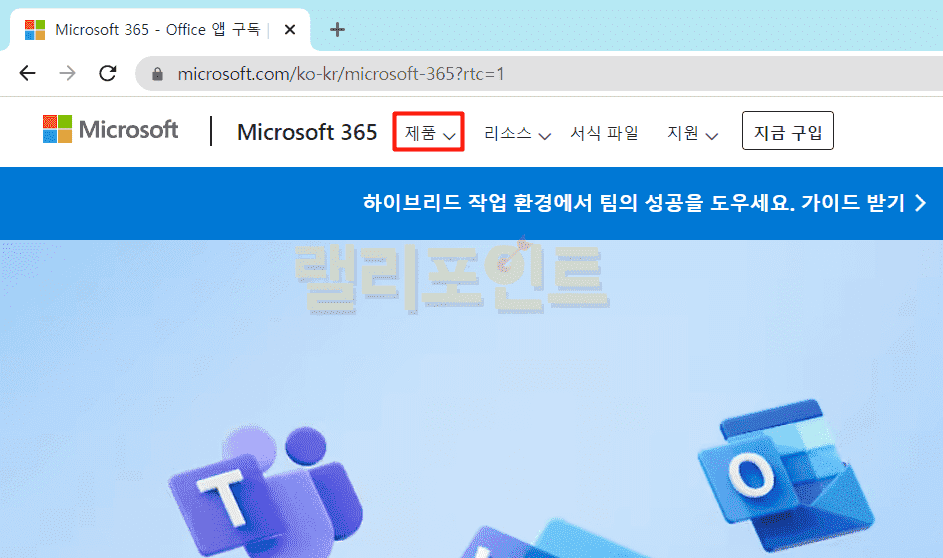Select the 서식 파일 menu item
This screenshot has height=558, width=943.
(604, 133)
